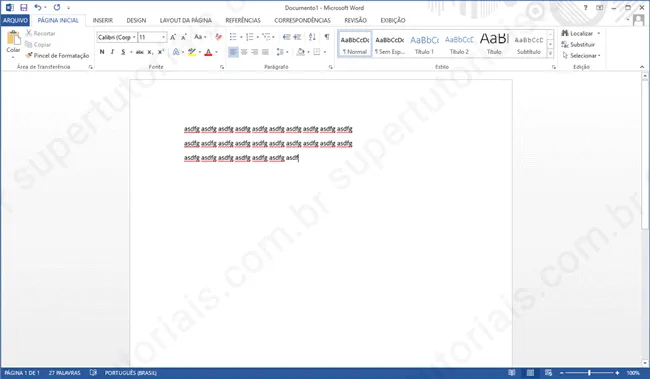Open Selecionar dropdown
The height and width of the screenshot is (379, 650).
[581, 56]
